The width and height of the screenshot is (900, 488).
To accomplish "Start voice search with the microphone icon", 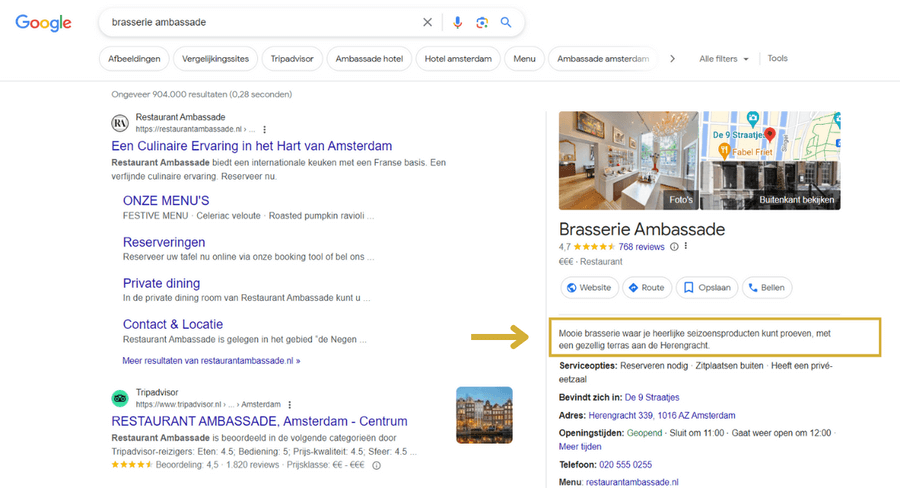I will [x=458, y=23].
